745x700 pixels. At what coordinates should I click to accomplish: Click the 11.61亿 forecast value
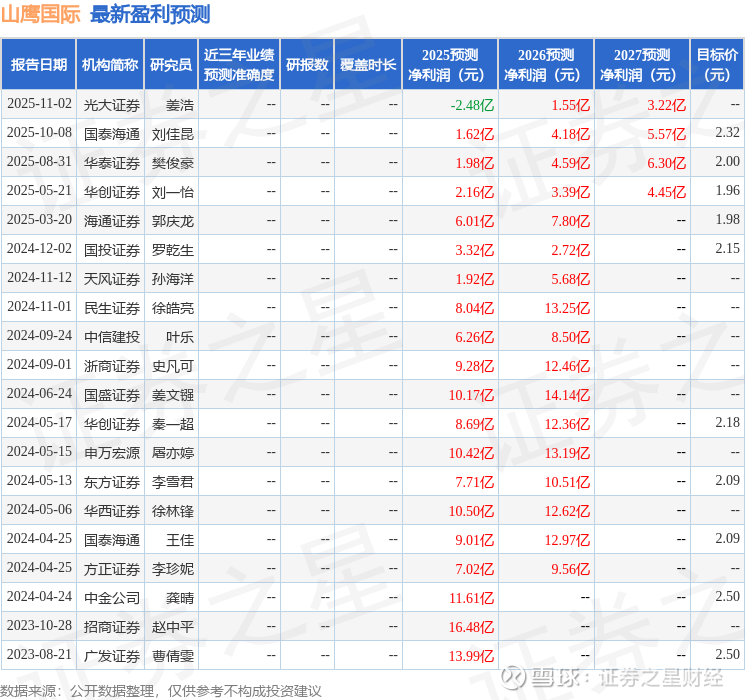point(471,597)
